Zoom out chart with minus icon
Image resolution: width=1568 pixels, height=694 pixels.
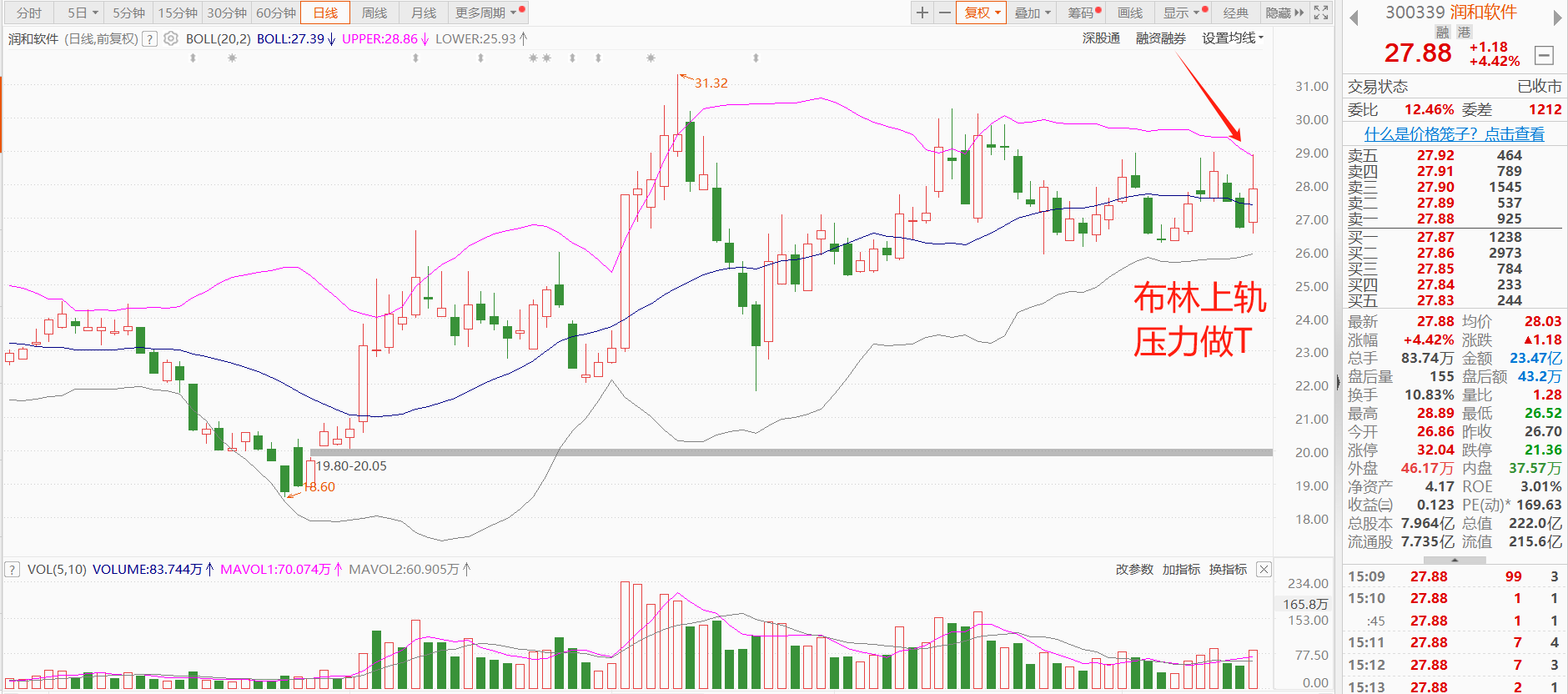[x=944, y=13]
